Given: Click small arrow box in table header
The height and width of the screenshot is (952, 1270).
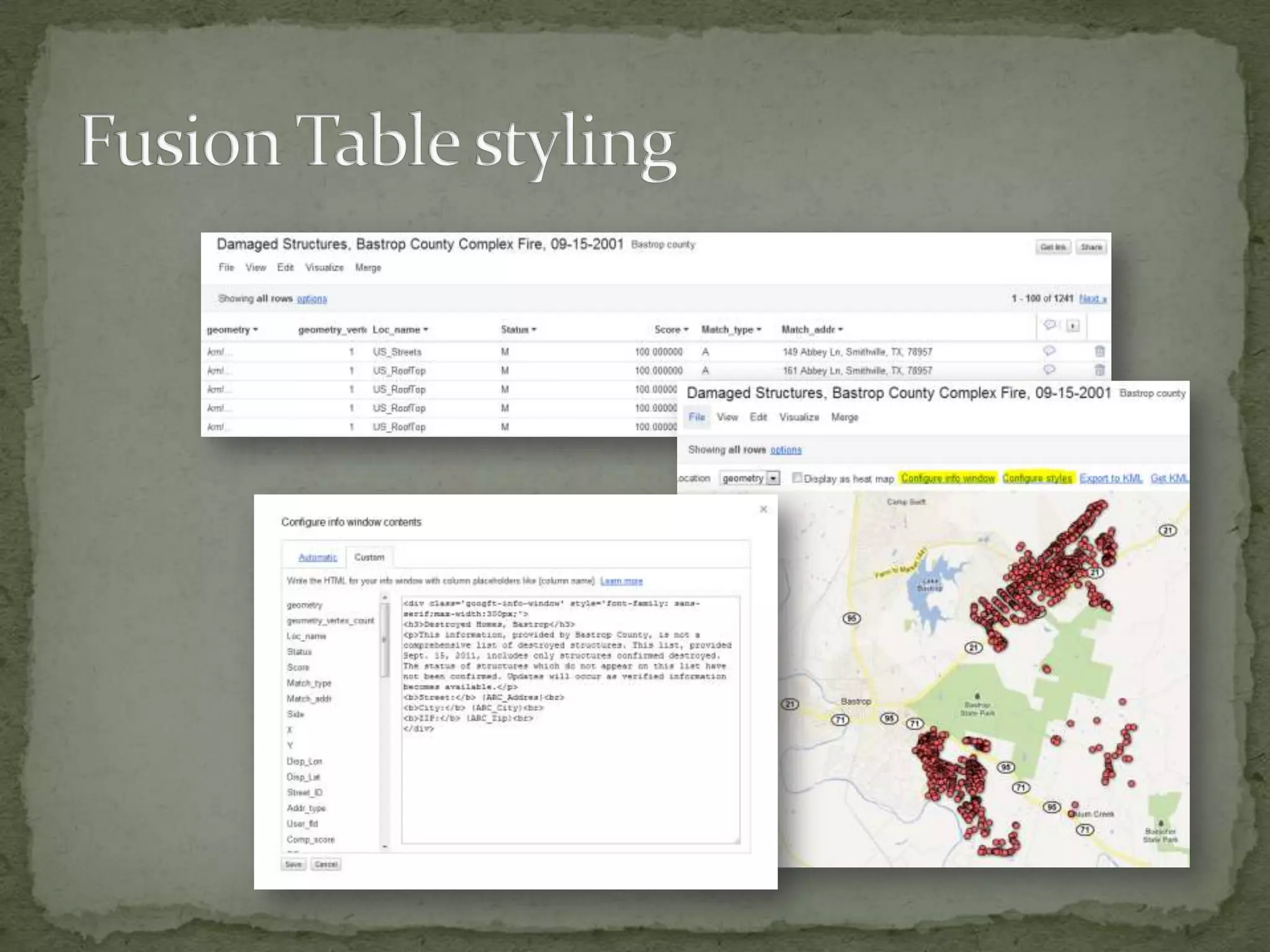Looking at the screenshot, I should click(x=1073, y=325).
